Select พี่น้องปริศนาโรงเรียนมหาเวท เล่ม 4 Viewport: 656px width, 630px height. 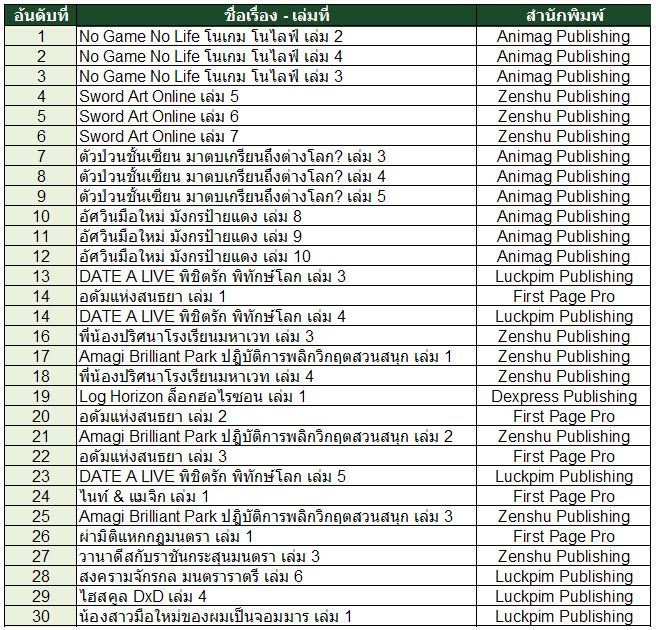click(x=277, y=376)
